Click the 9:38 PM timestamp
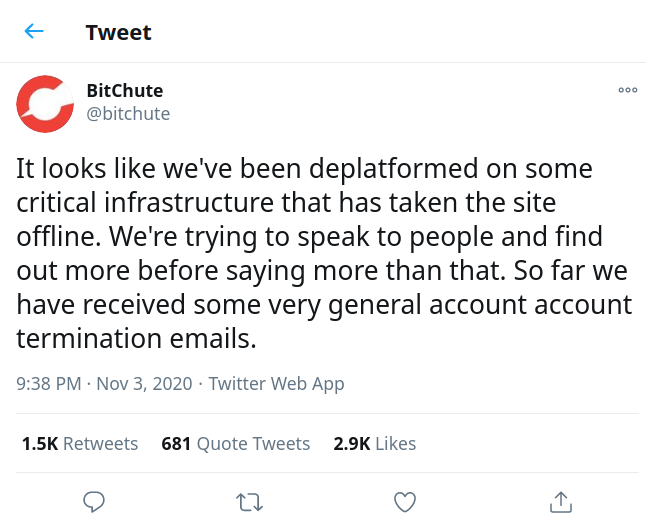This screenshot has height=529, width=646. [49, 383]
